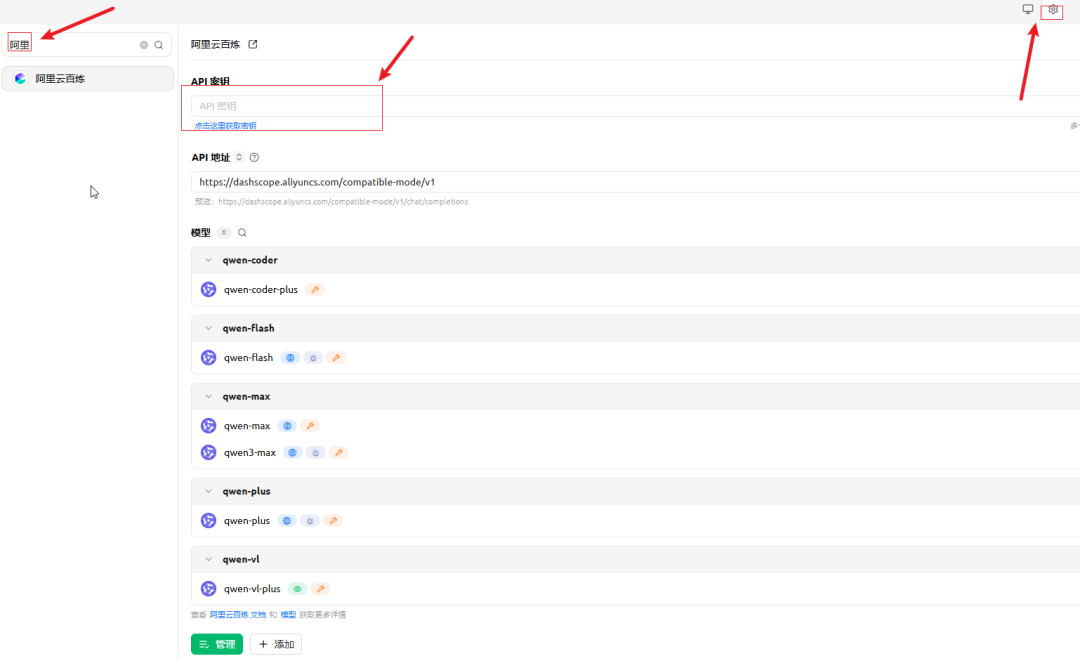Select 阿里云百炼 in the provider list
The height and width of the screenshot is (661, 1080).
(87, 78)
